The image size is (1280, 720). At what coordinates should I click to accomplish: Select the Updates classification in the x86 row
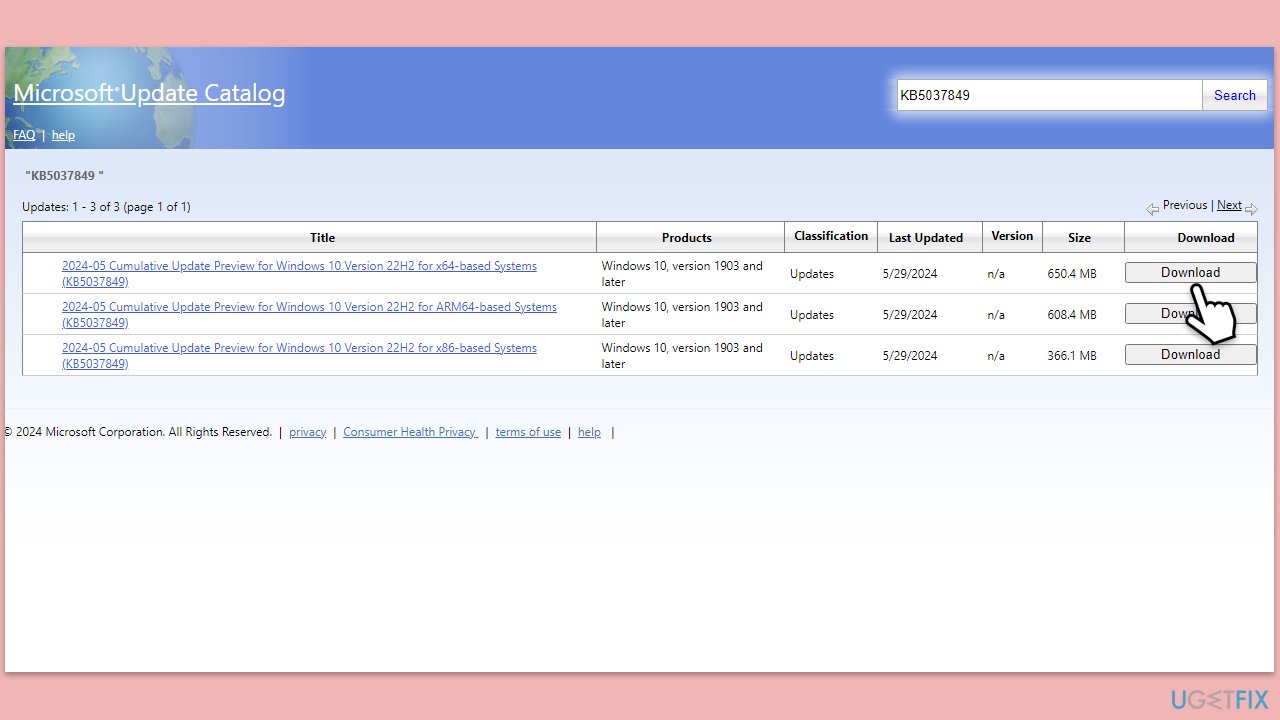point(812,356)
